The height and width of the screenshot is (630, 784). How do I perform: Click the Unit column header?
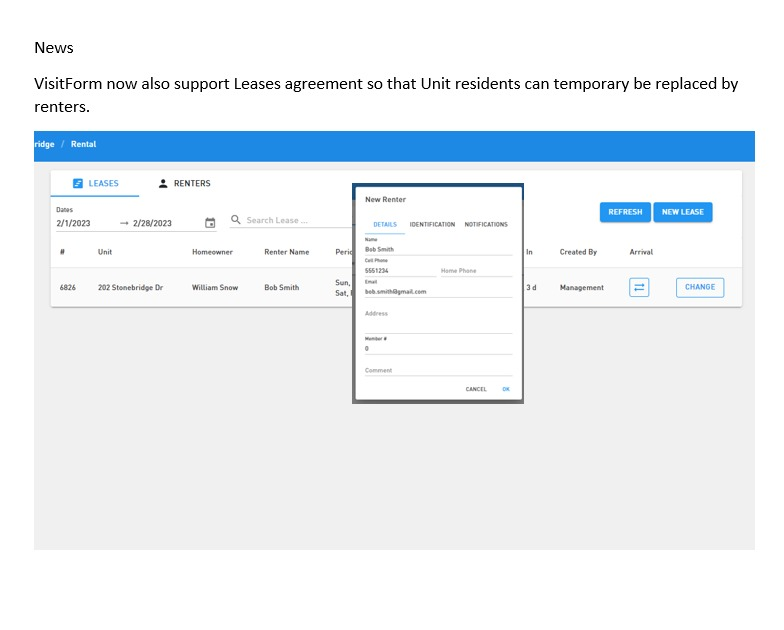pyautogui.click(x=105, y=252)
